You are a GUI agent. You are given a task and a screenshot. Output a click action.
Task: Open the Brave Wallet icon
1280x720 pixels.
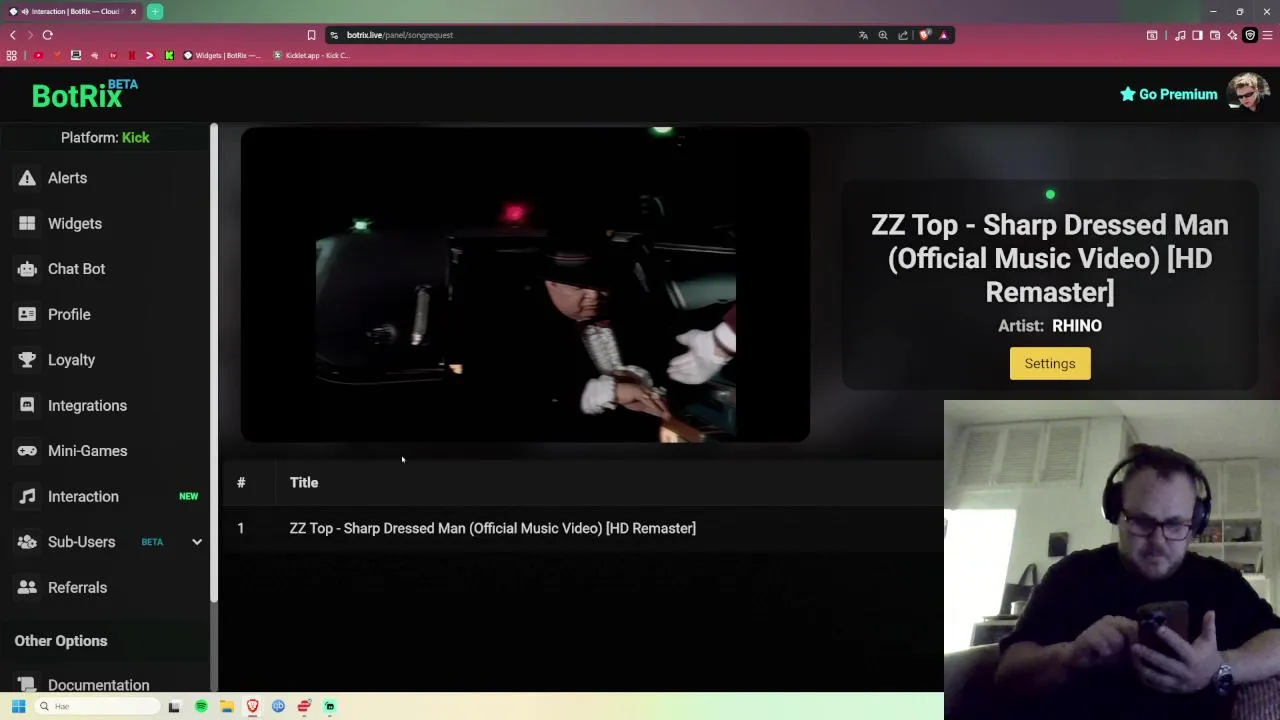[x=1215, y=35]
